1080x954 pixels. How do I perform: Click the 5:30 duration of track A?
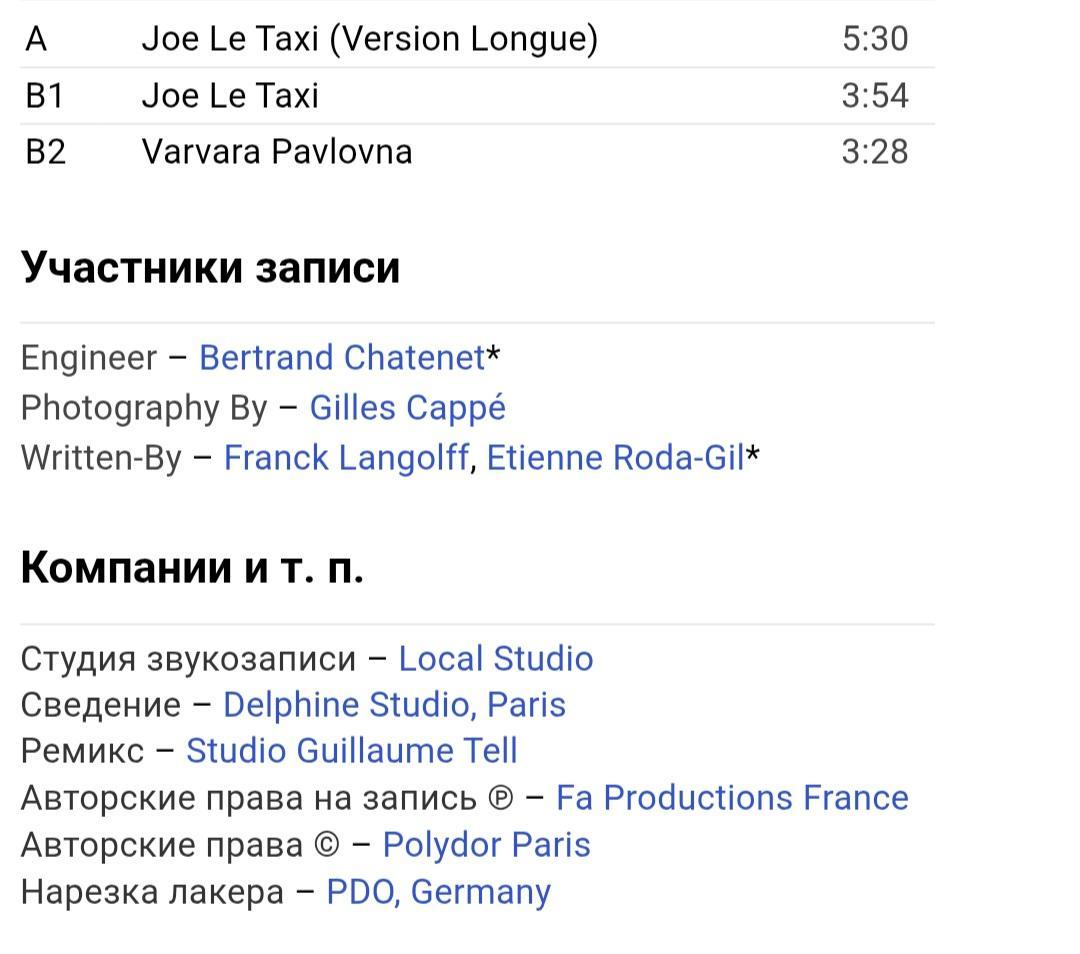click(875, 39)
